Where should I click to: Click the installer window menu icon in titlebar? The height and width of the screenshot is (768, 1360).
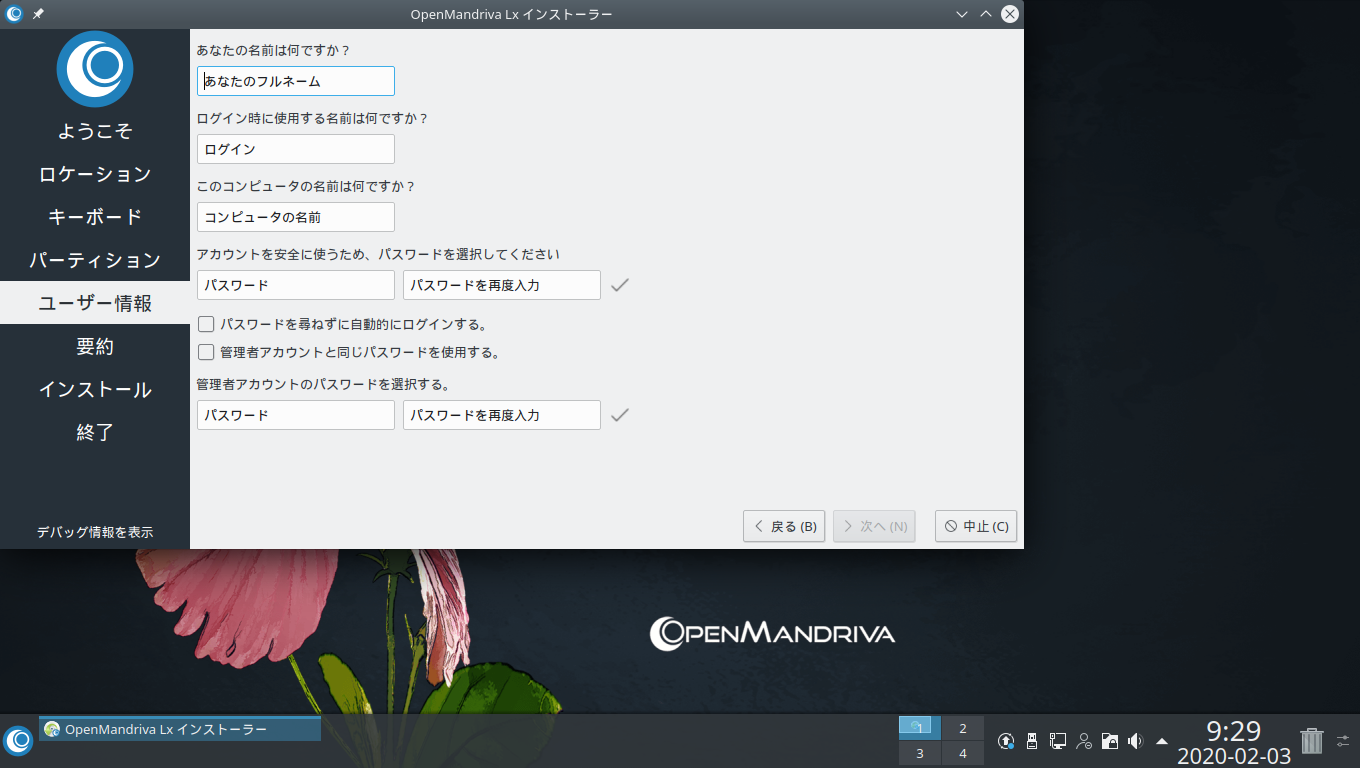14,14
